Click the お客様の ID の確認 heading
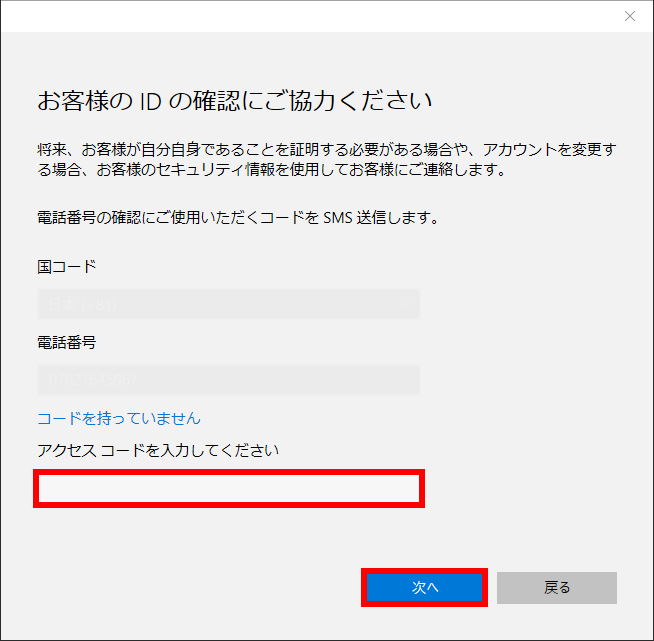This screenshot has height=641, width=654. click(234, 102)
